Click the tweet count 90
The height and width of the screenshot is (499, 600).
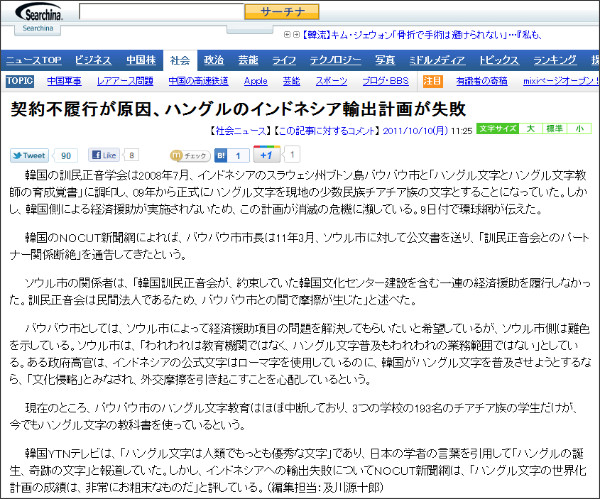66,155
